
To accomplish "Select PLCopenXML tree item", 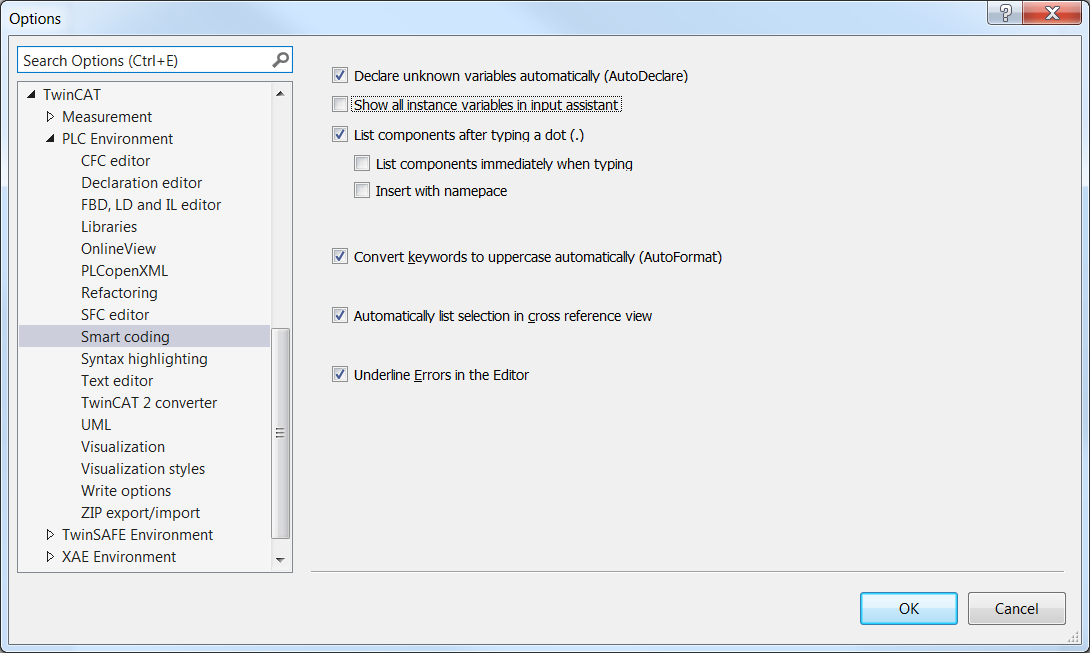I will (x=124, y=271).
